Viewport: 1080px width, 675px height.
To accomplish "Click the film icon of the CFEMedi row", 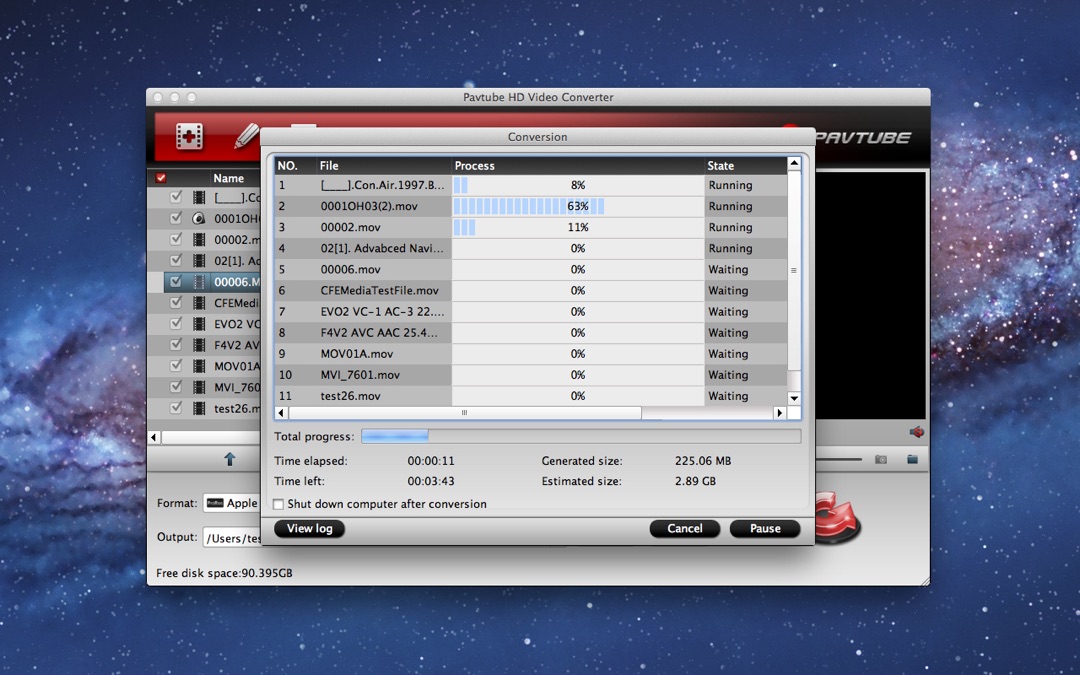I will 199,303.
